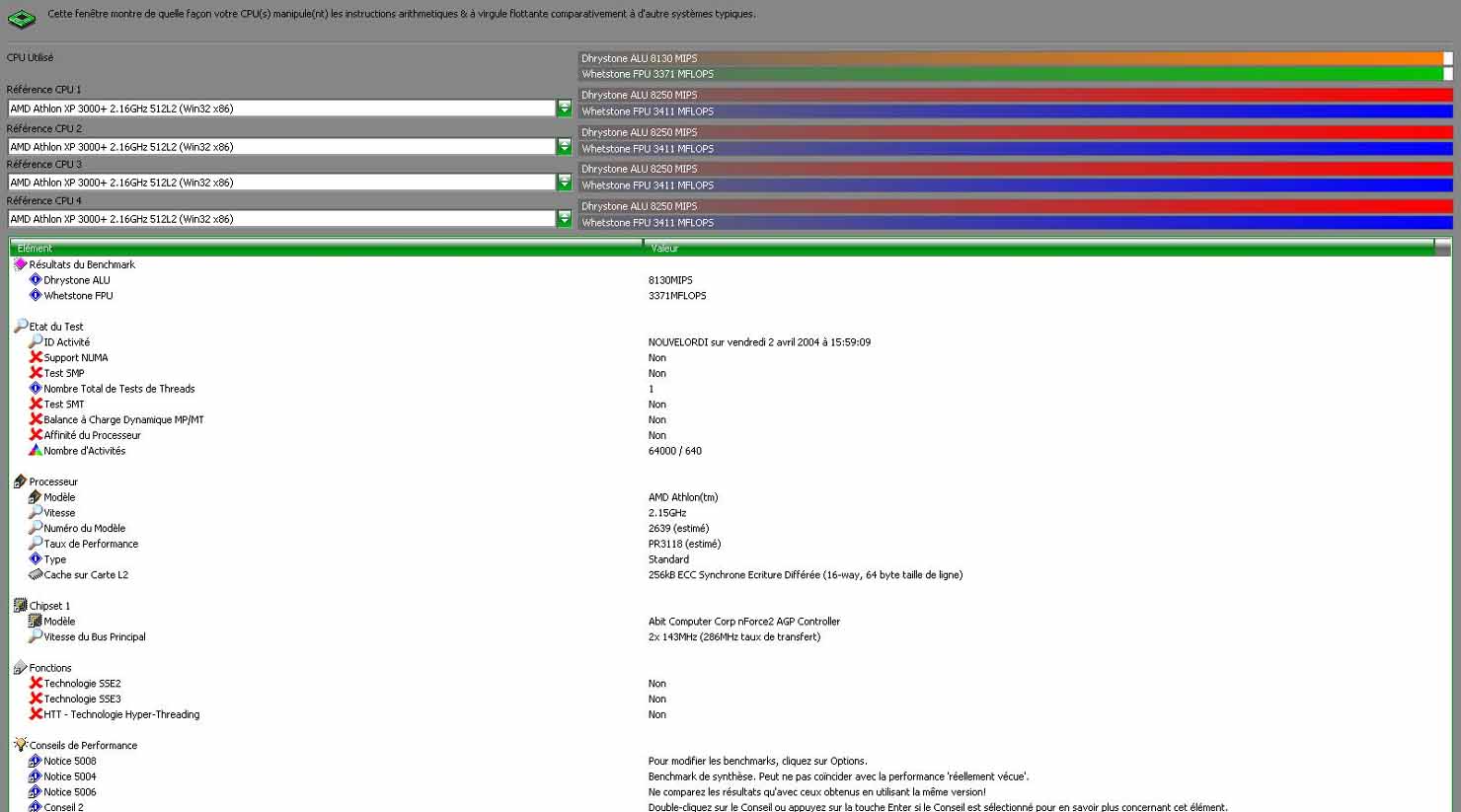Click the Nombre d'Activités pyramid icon
This screenshot has width=1461, height=812.
36,450
